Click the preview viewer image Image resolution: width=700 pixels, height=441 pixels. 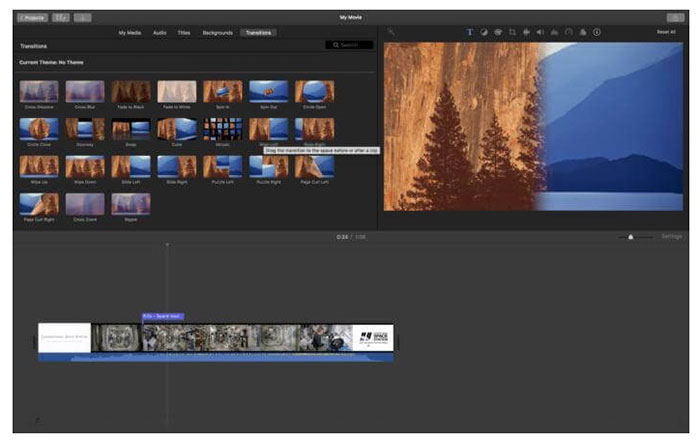pyautogui.click(x=533, y=126)
